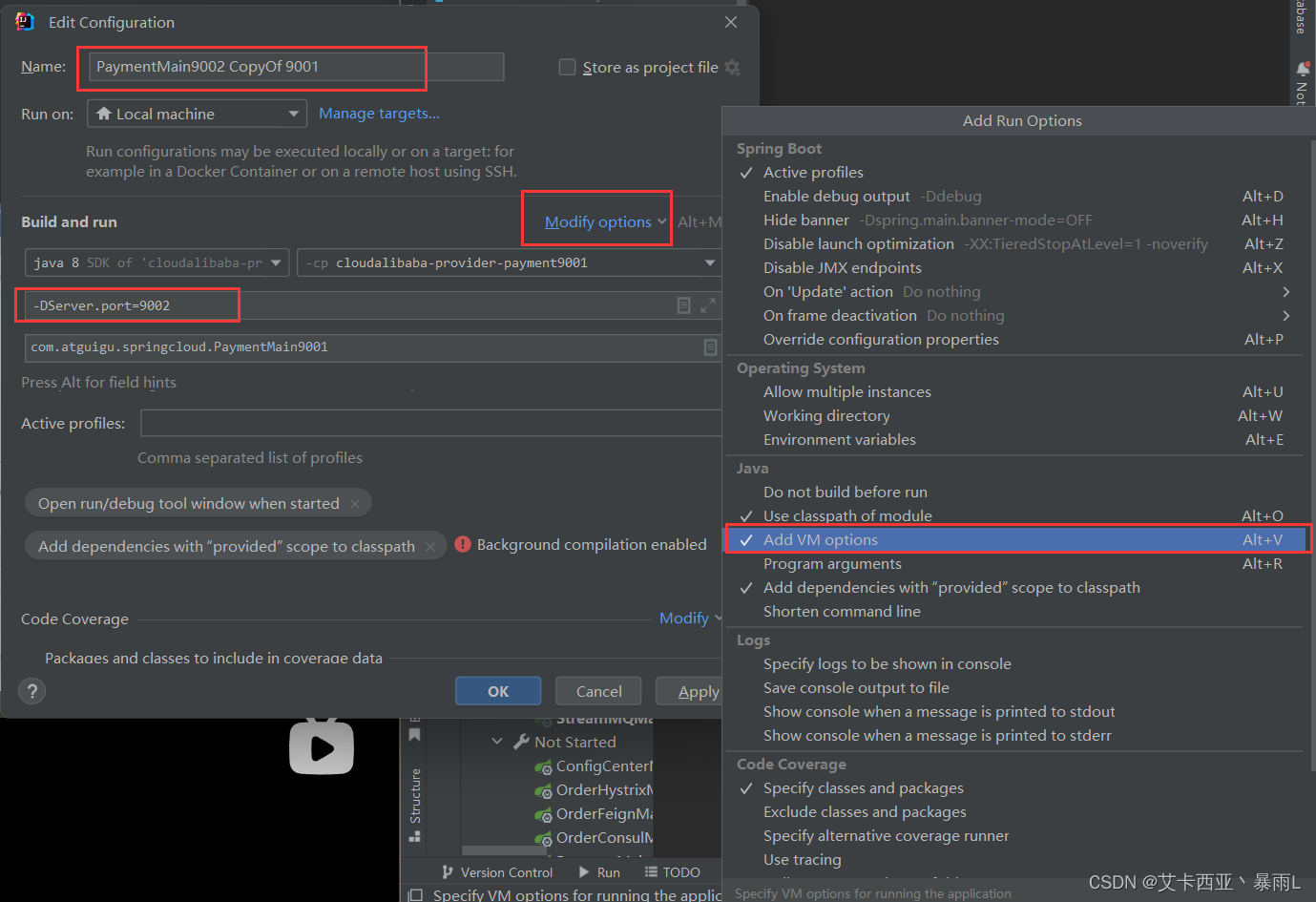1316x902 pixels.
Task: Open the Version Control tab
Action: coord(497,872)
